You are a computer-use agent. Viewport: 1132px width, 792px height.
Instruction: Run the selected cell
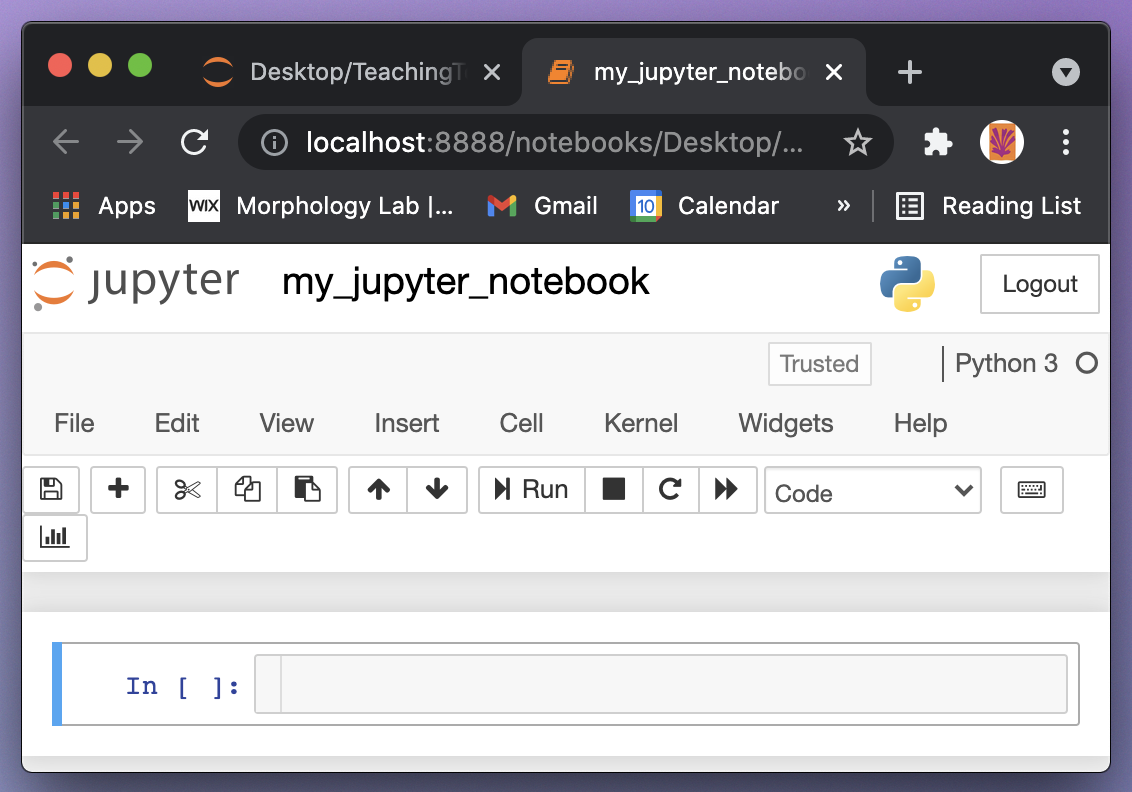[532, 489]
